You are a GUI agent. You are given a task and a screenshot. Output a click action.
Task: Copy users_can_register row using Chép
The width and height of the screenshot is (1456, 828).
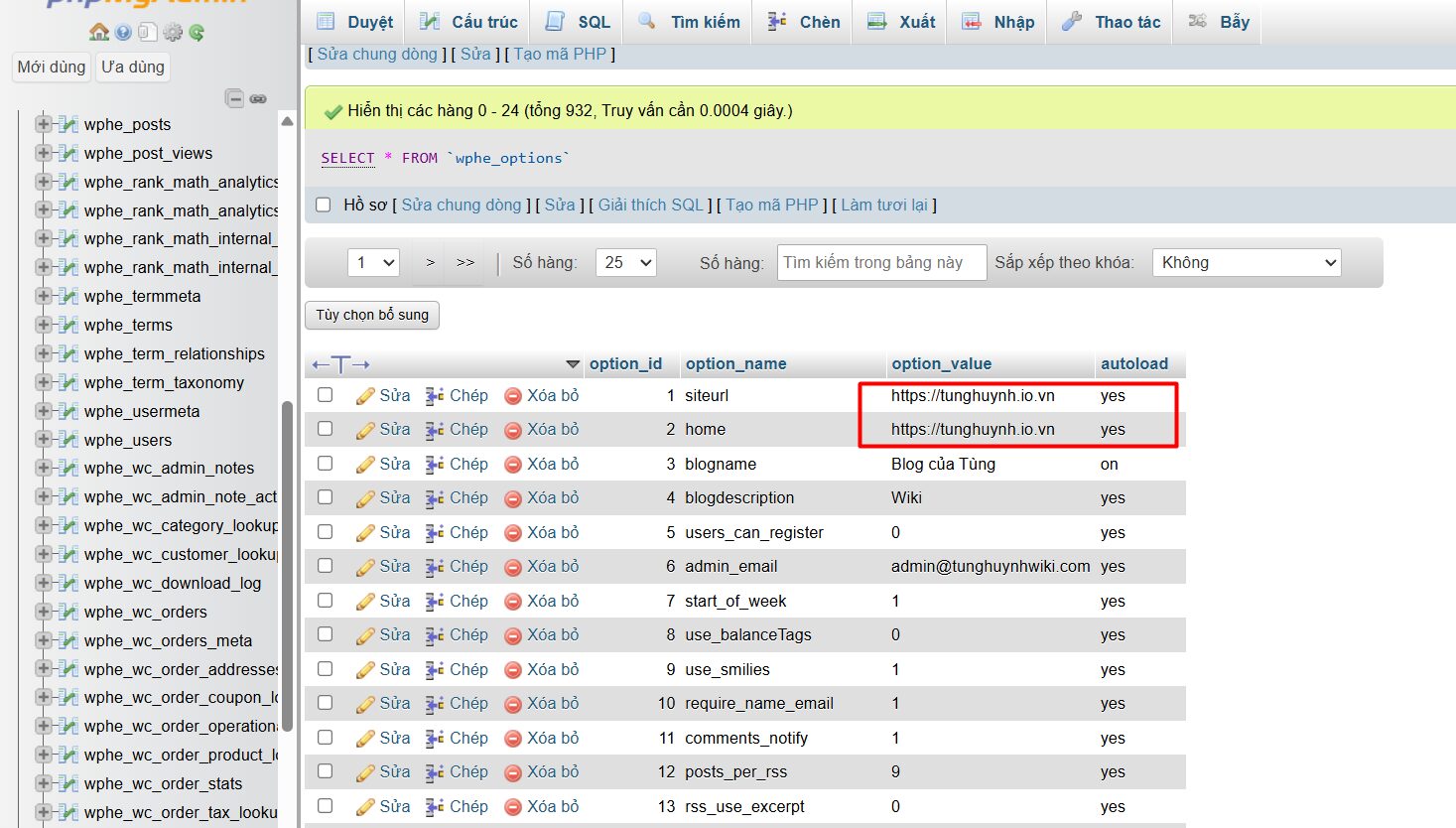435,533
